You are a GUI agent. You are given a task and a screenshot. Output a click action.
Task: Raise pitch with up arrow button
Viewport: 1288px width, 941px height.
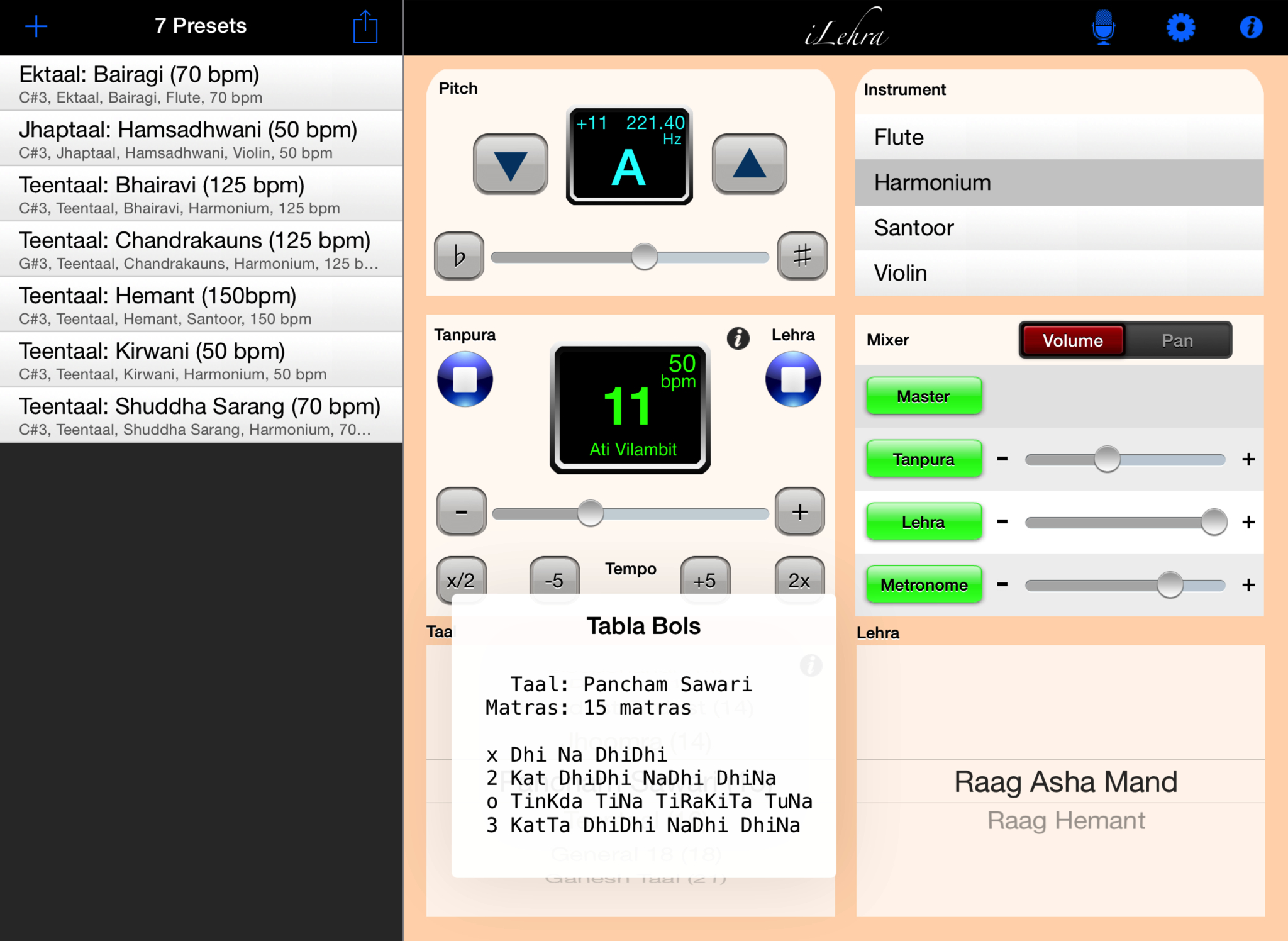tap(749, 165)
